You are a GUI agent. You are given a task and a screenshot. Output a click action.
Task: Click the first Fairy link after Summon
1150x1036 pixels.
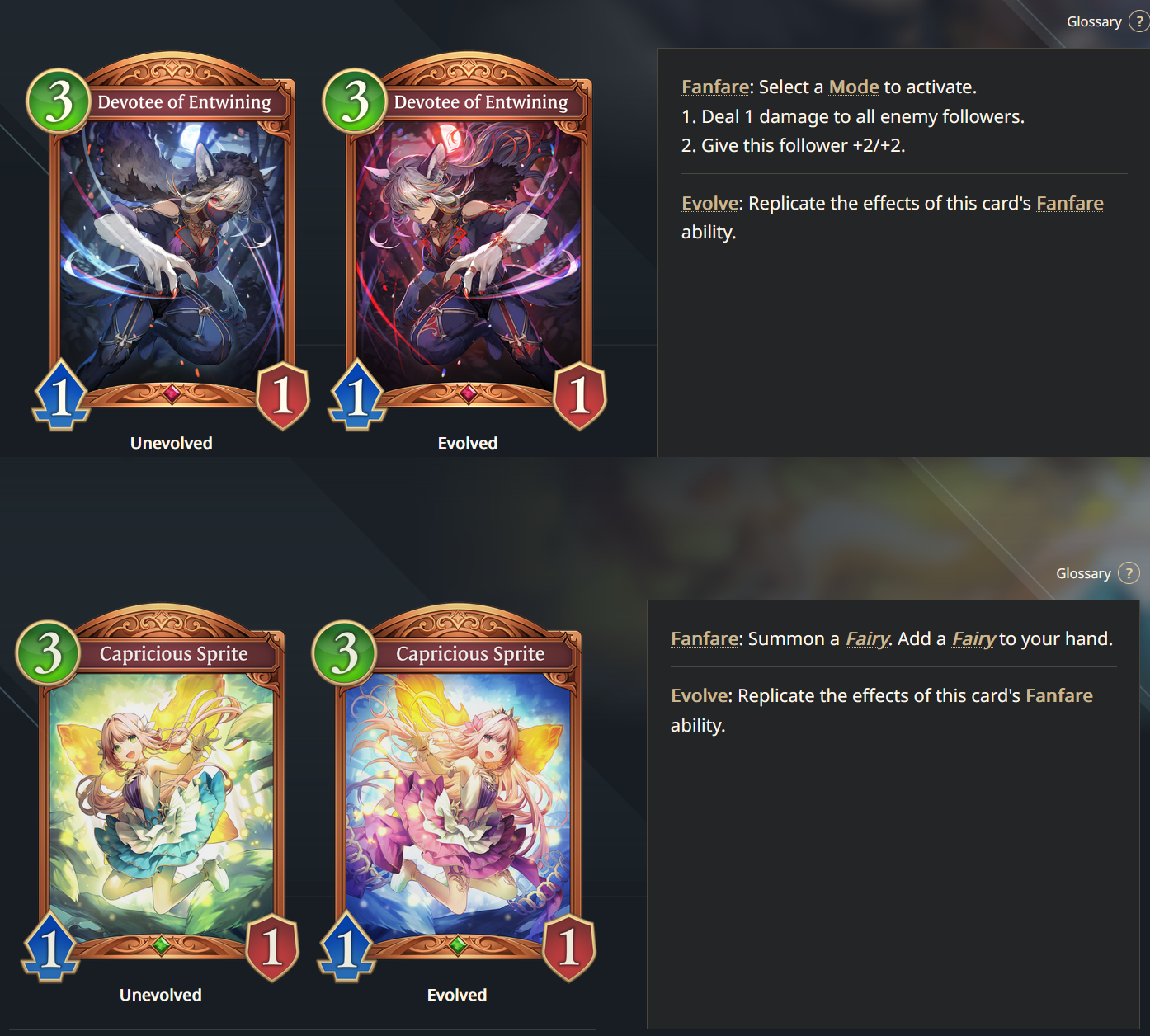867,638
